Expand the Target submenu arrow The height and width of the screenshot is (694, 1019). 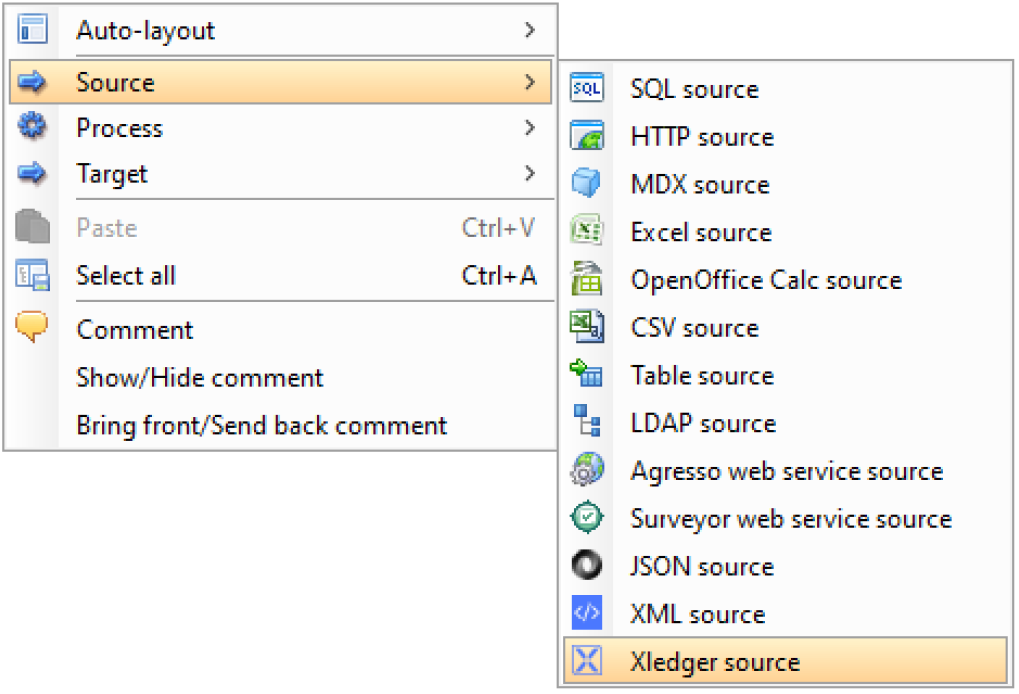coord(530,174)
